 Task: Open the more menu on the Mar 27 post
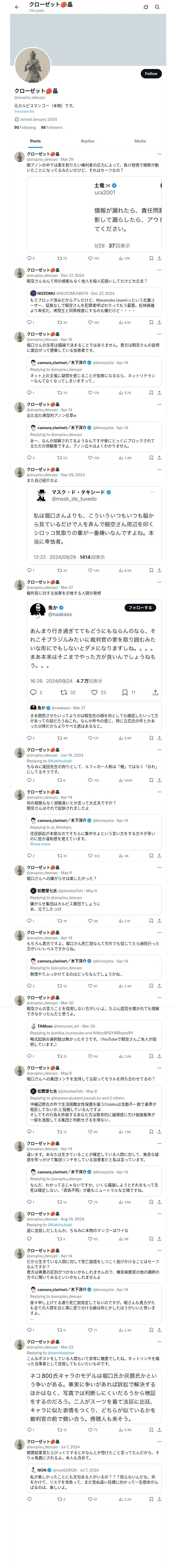click(160, 582)
